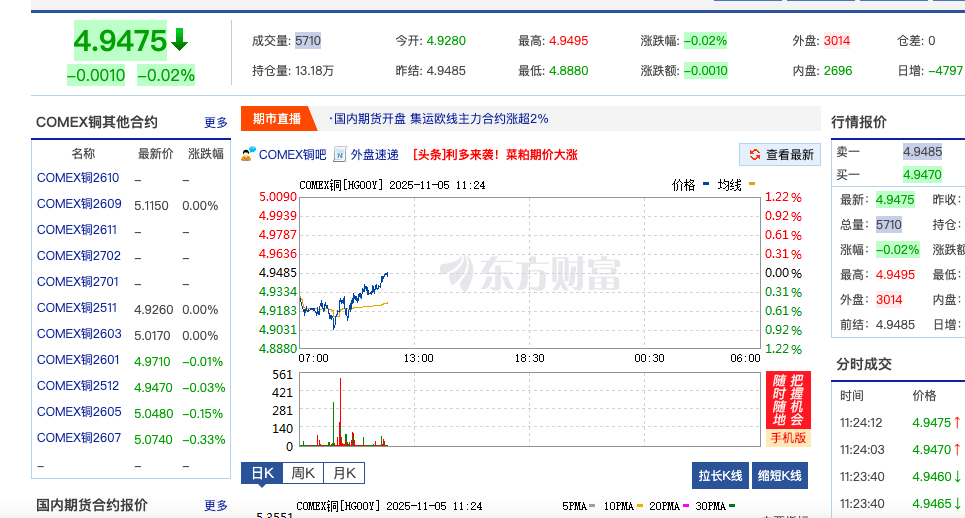This screenshot has height=518, width=965.
Task: Click the 行情报价 panel heading
Action: 859,122
